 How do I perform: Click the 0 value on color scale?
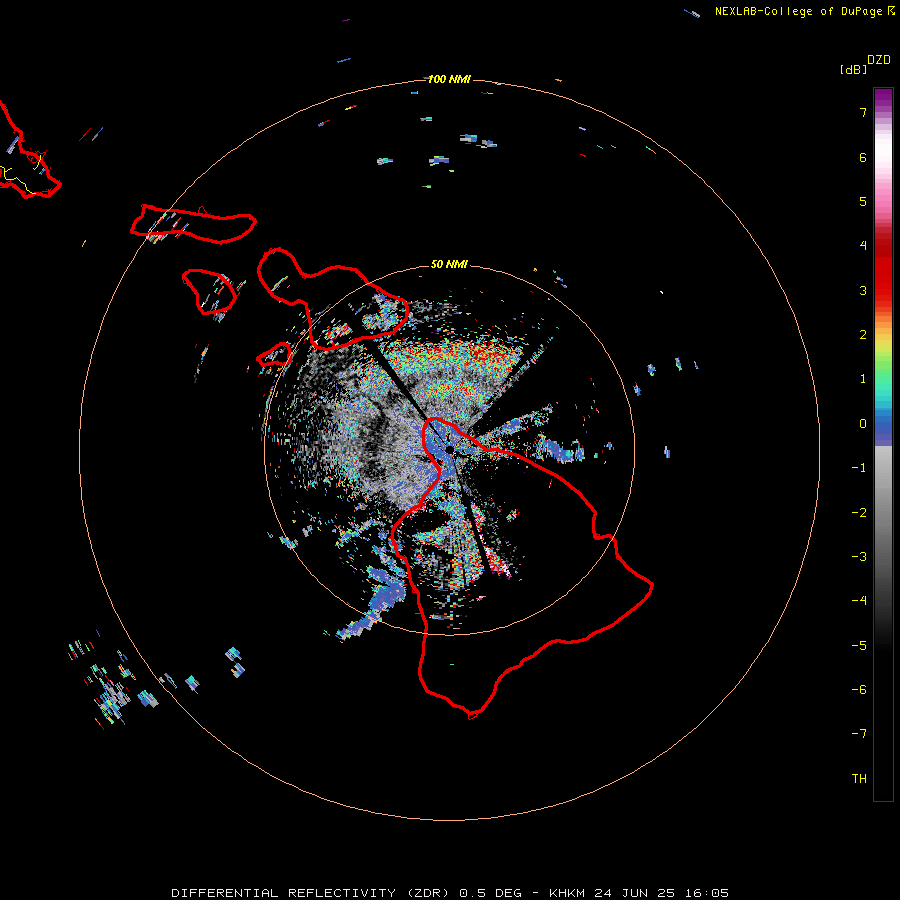tap(863, 424)
